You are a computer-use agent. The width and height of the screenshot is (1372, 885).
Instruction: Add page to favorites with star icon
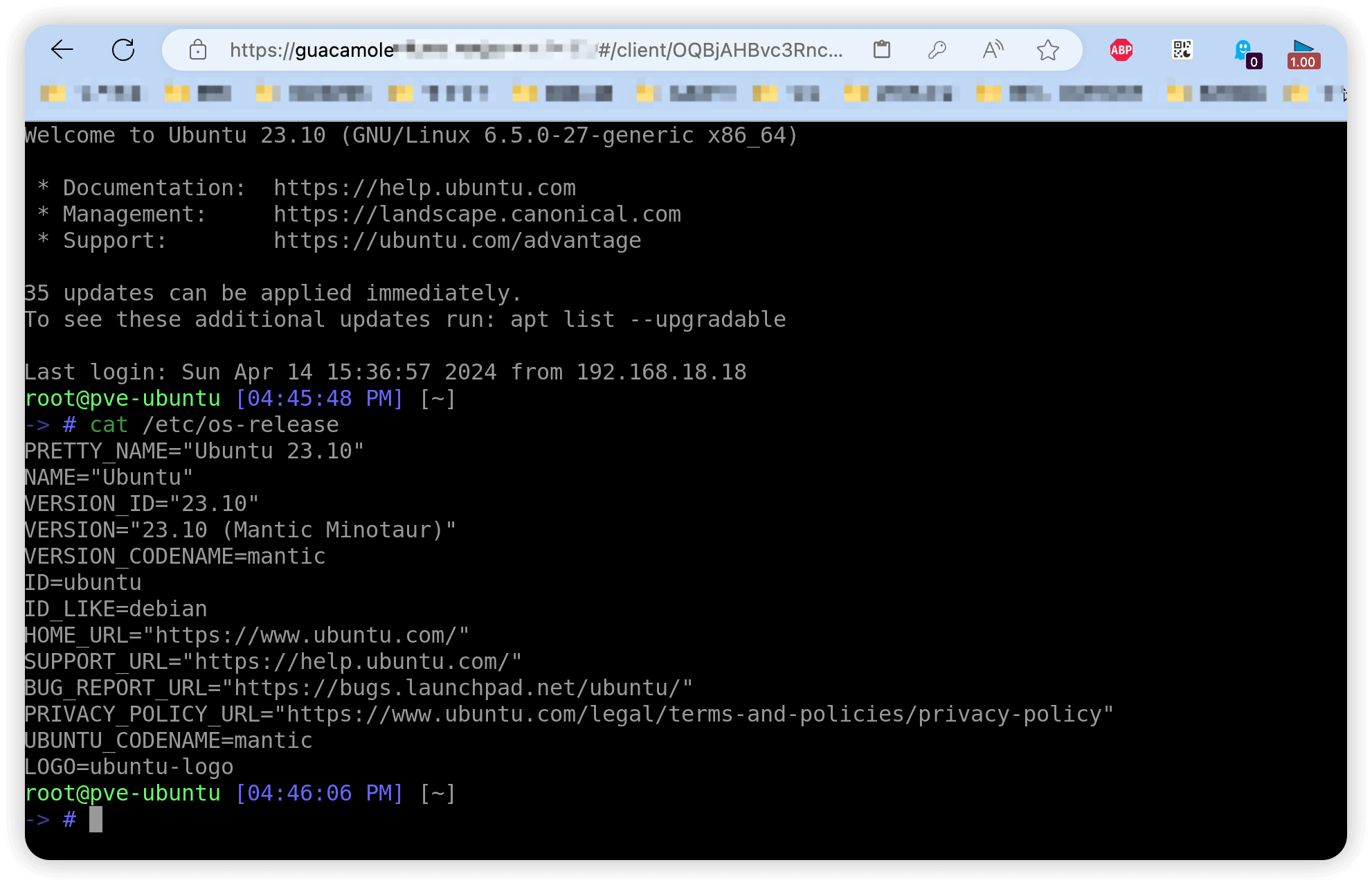pos(1048,50)
